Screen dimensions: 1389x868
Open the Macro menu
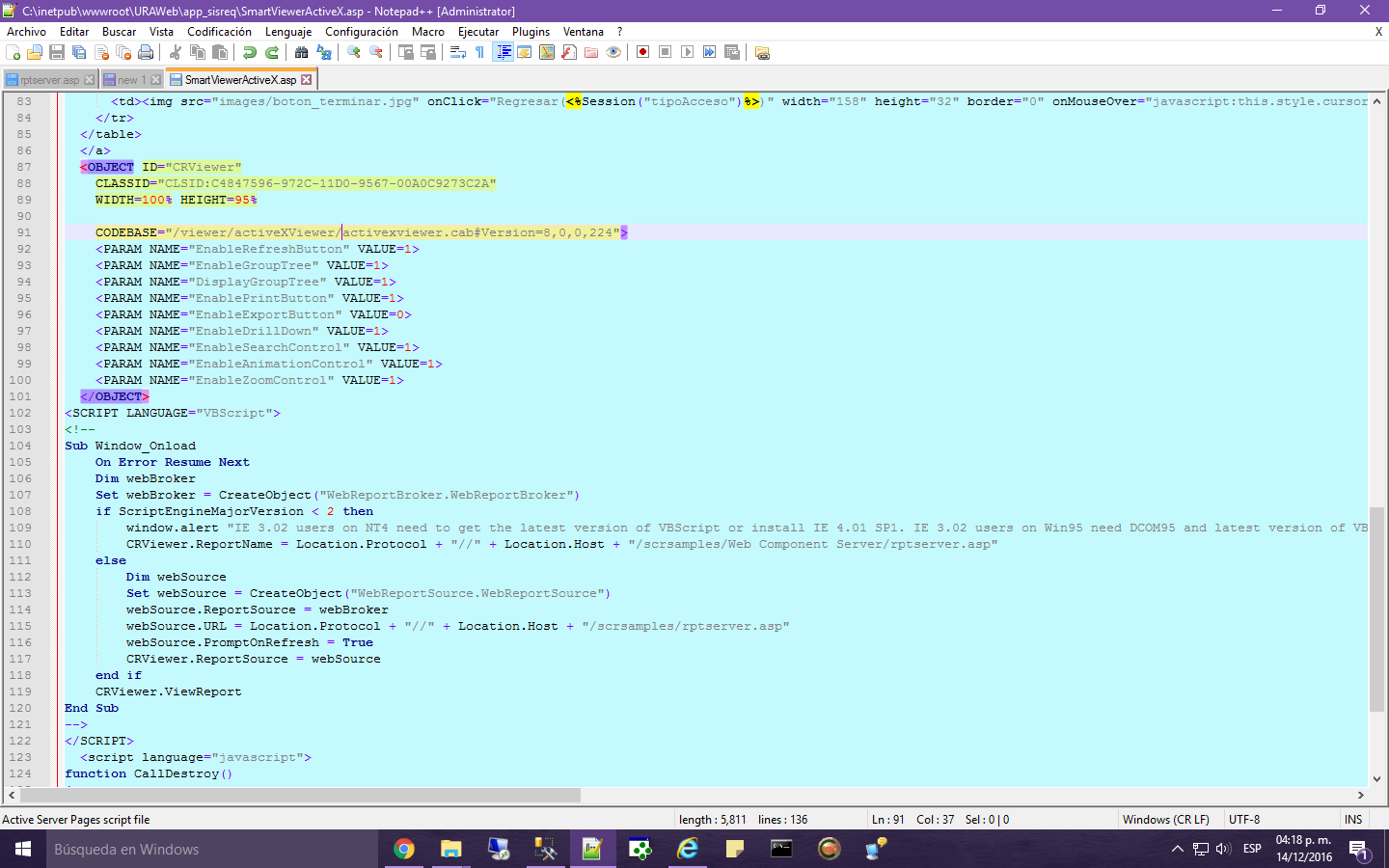point(428,32)
